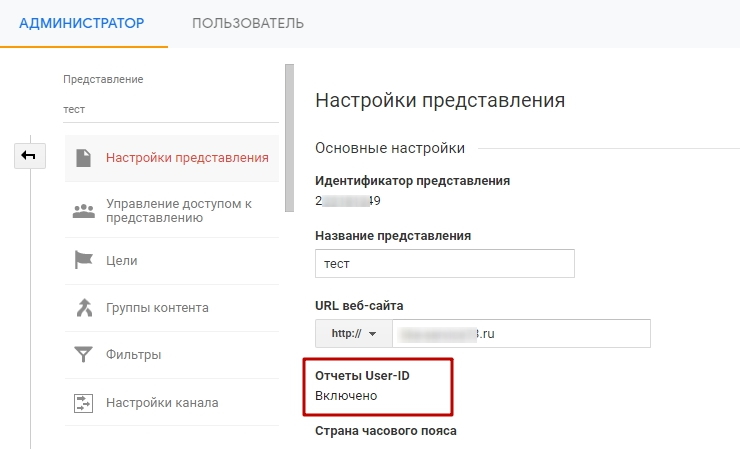
Task: Open the тест view selector dropdown
Action: coord(171,110)
